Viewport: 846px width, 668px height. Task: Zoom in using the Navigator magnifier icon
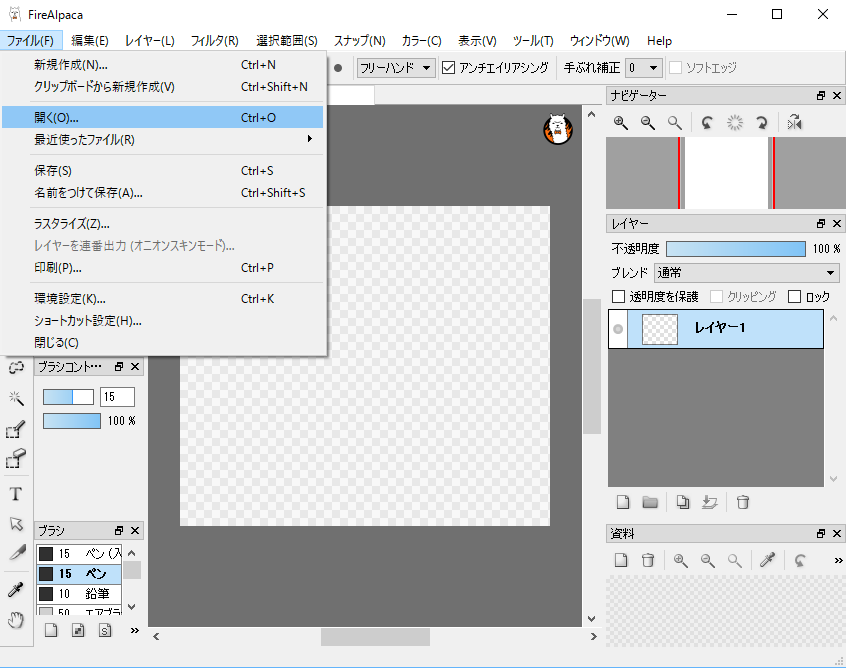(x=621, y=122)
